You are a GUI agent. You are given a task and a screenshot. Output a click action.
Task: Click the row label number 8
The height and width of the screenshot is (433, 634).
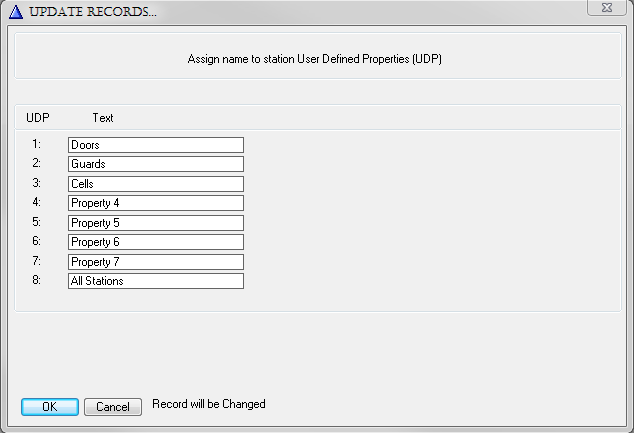pyautogui.click(x=36, y=281)
